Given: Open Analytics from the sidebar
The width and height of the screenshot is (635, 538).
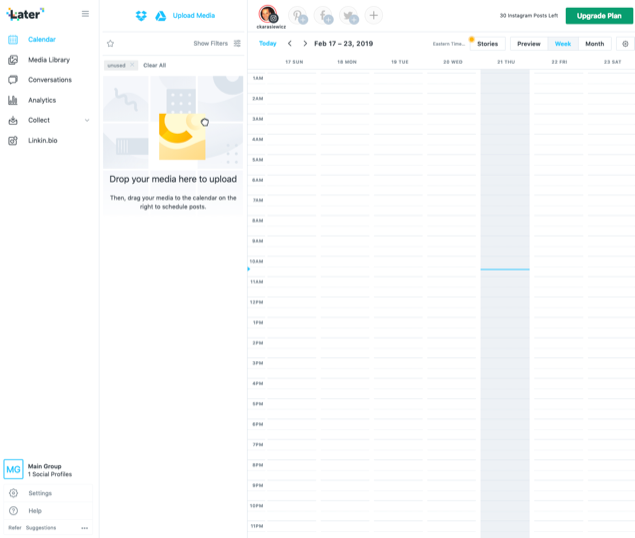Looking at the screenshot, I should [x=42, y=100].
